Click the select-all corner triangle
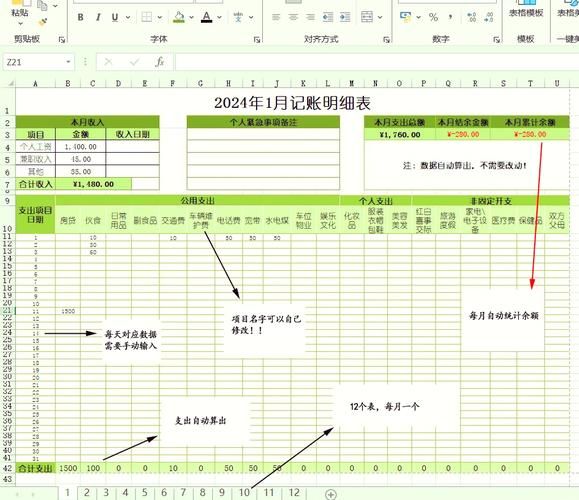This screenshot has height=500, width=579. pos(11,83)
